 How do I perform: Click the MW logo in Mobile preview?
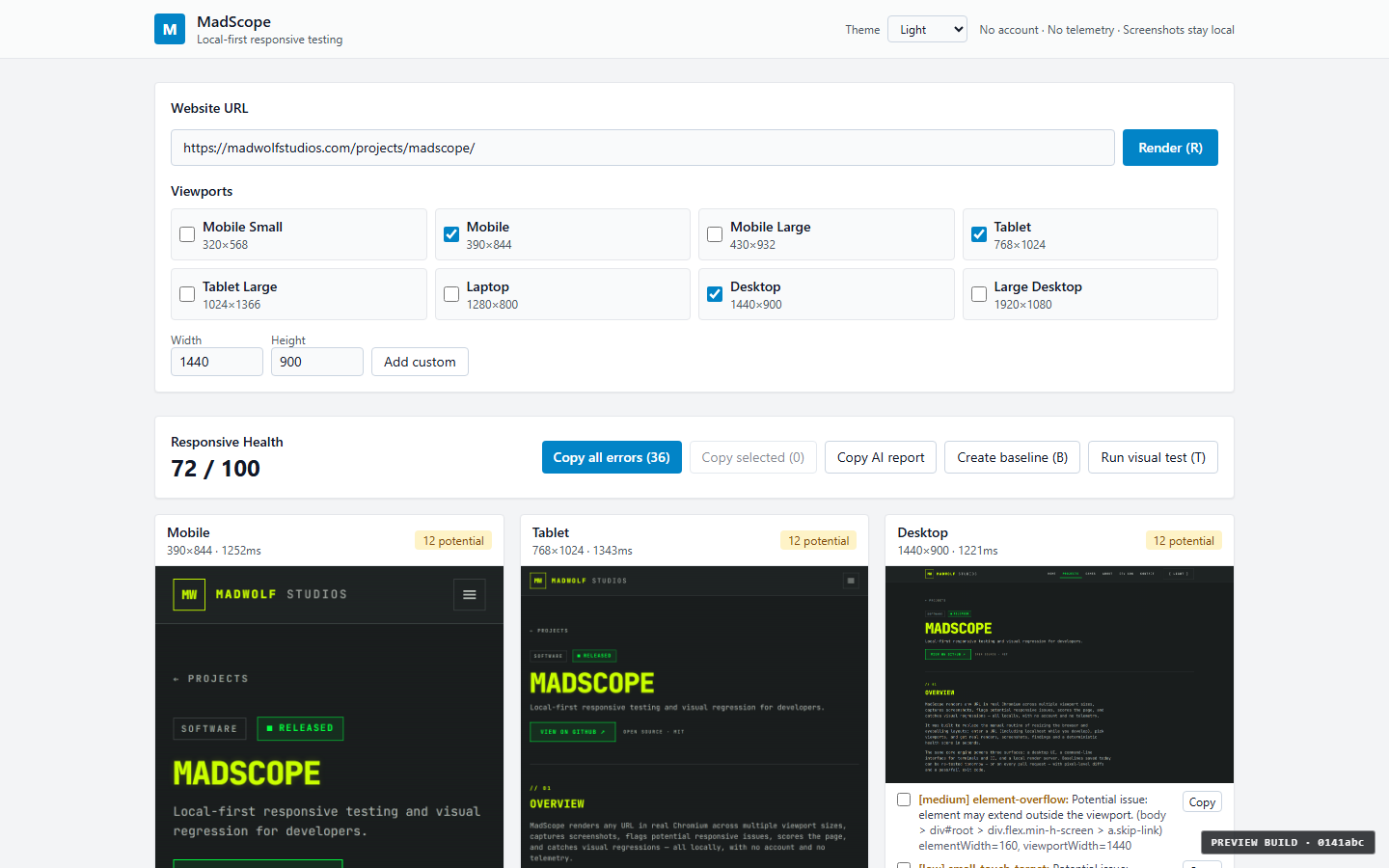[x=189, y=594]
